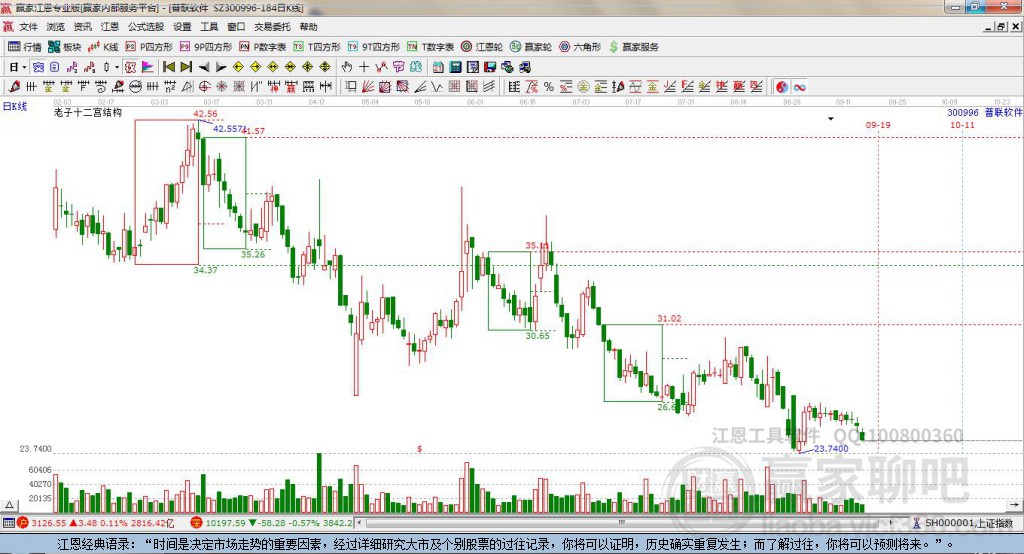The width and height of the screenshot is (1024, 554).
Task: Open the 文件 menu
Action: click(28, 27)
